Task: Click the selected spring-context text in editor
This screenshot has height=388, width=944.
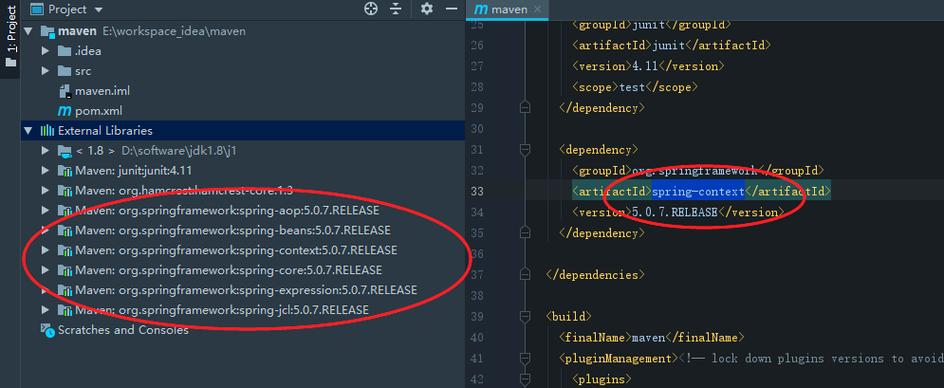Action: [x=698, y=191]
